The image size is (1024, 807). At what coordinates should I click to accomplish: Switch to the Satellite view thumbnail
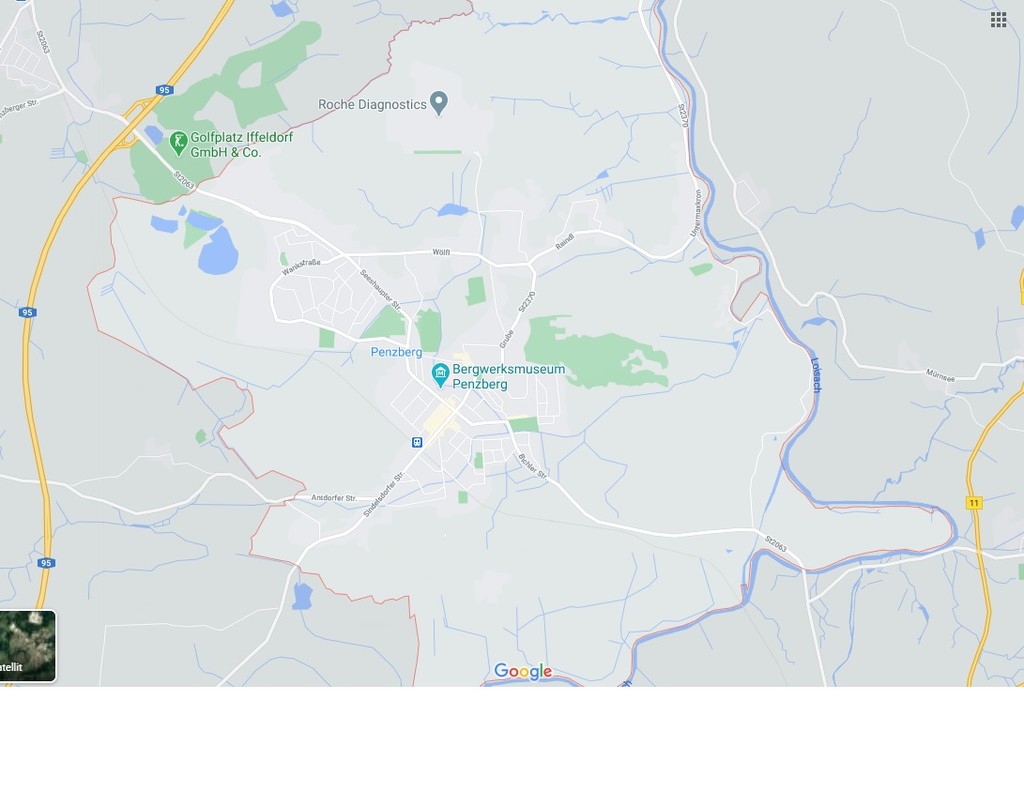coord(27,646)
